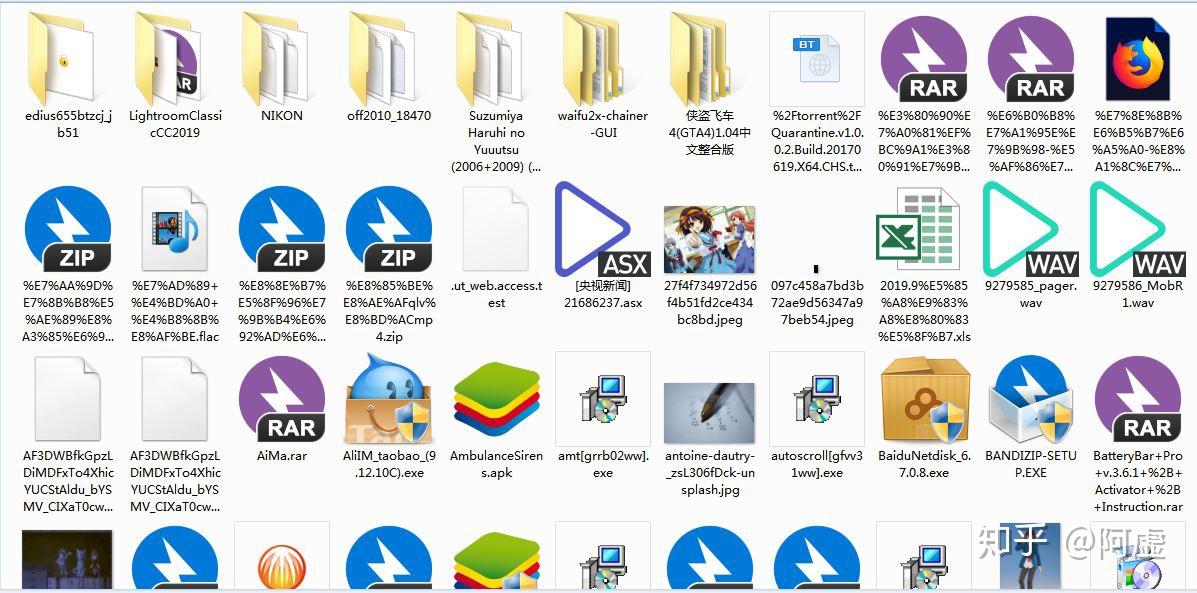This screenshot has width=1197, height=593.
Task: Select the 097c458a7bd3b jpeg file
Action: click(x=817, y=269)
